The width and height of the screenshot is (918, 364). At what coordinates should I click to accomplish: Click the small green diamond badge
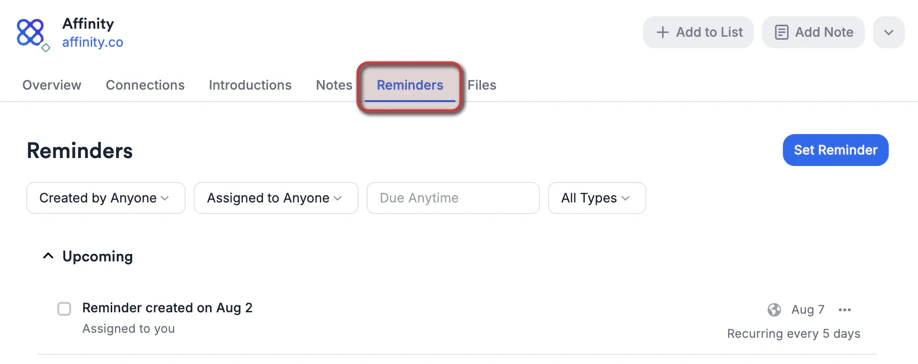(46, 48)
